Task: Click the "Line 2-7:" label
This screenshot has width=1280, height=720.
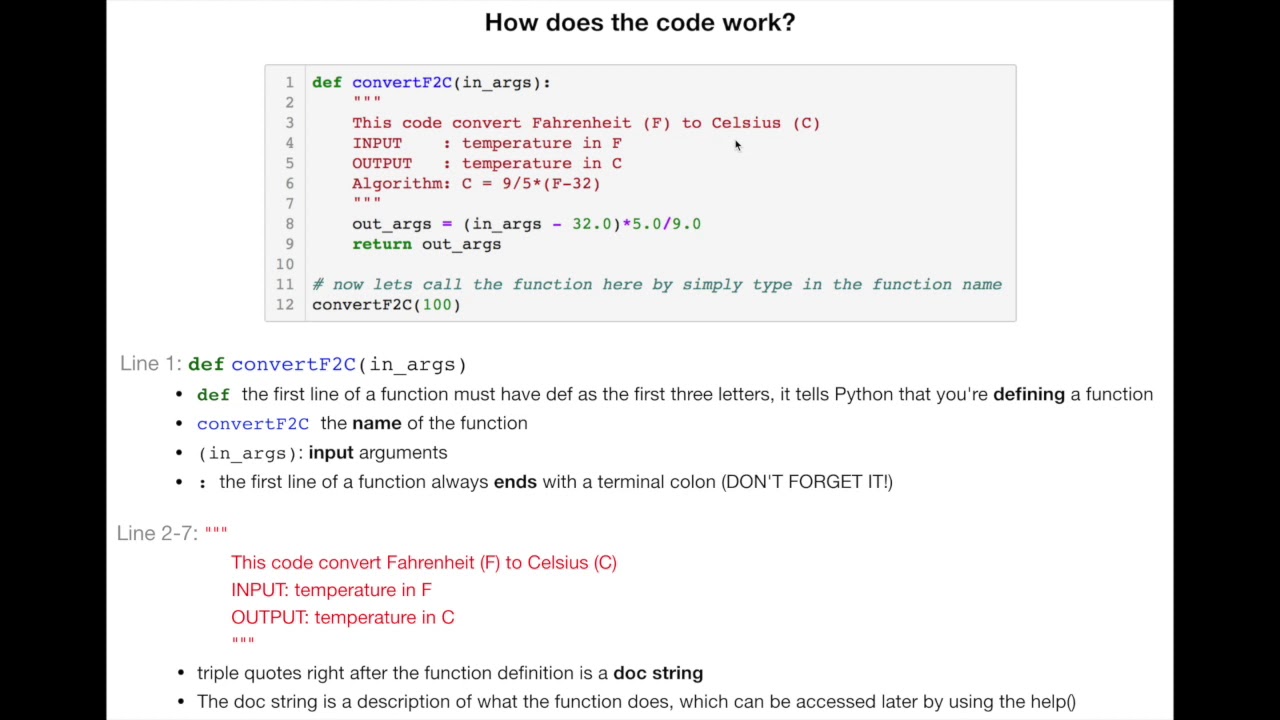Action: [157, 533]
